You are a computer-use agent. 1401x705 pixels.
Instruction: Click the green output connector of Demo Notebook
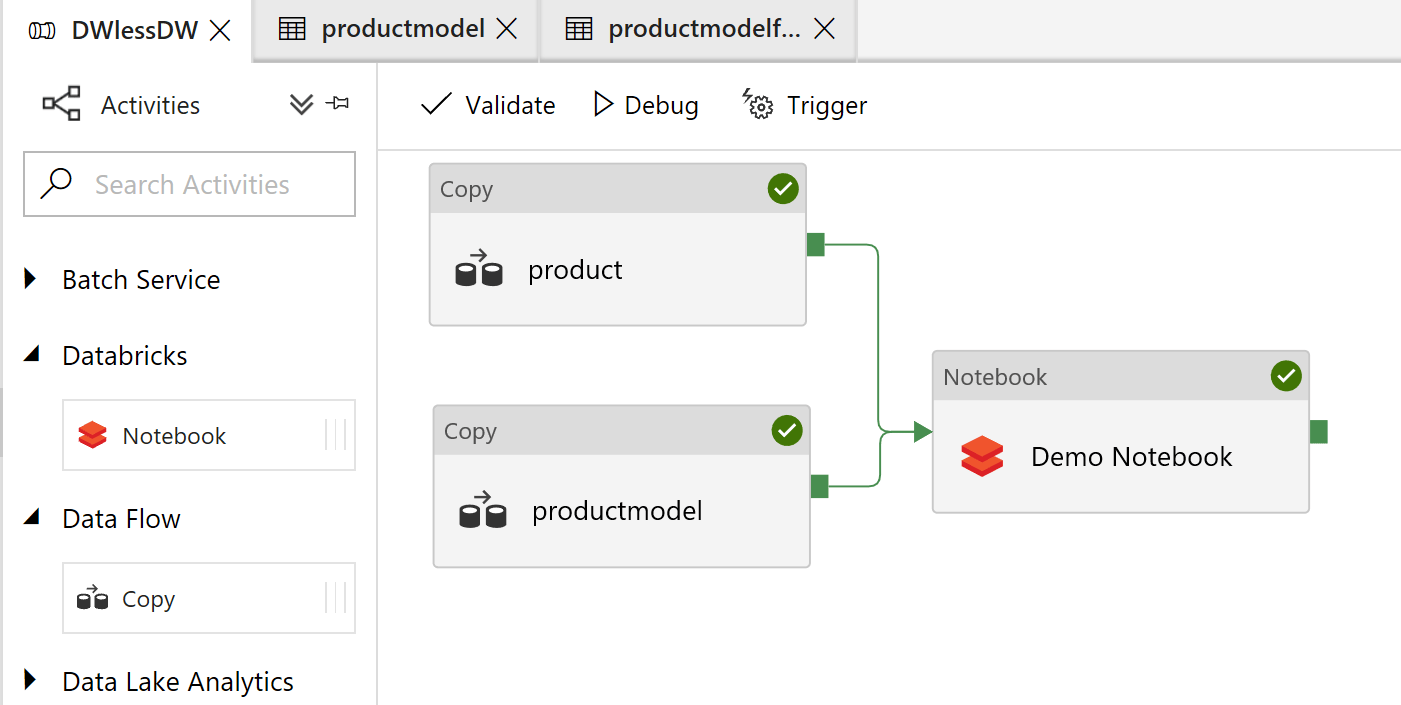click(1319, 432)
